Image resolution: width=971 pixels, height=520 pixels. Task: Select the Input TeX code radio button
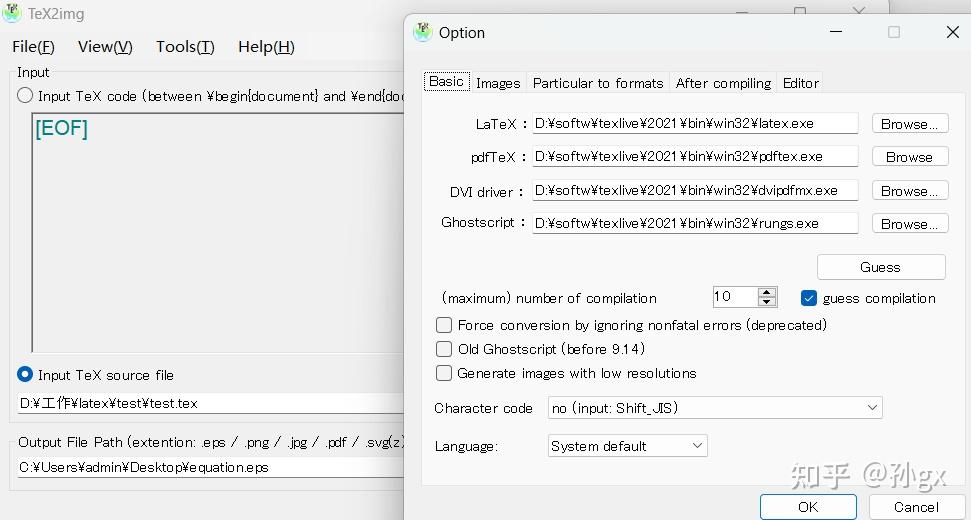coord(25,96)
